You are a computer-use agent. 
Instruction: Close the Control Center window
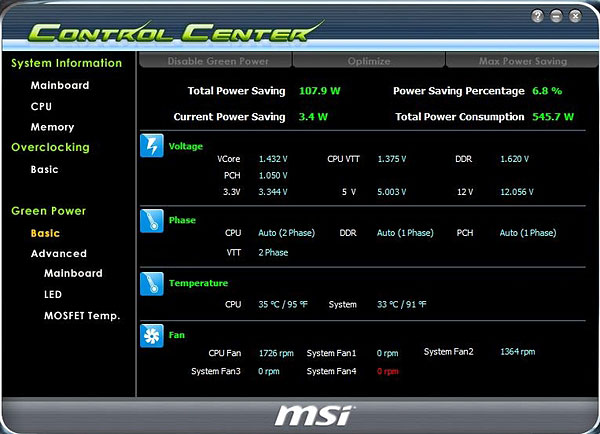tap(575, 16)
